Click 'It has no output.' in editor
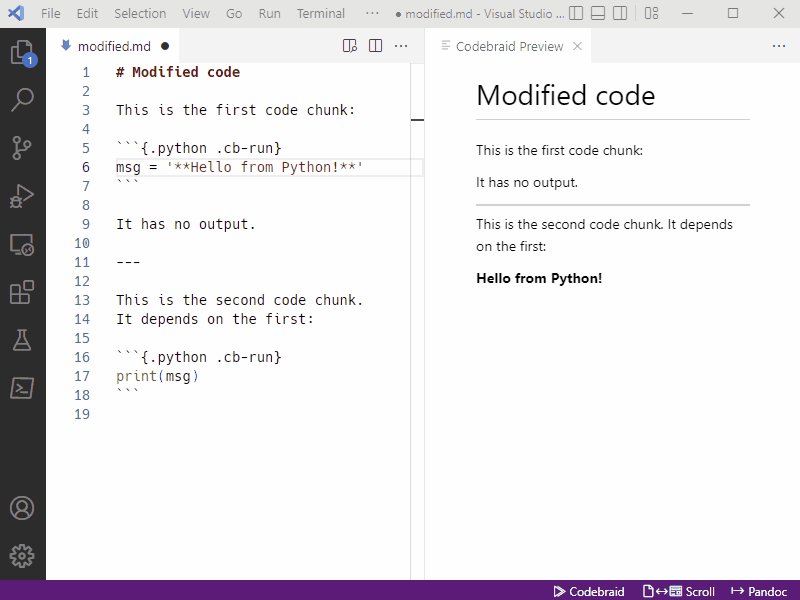800x600 pixels. [186, 224]
